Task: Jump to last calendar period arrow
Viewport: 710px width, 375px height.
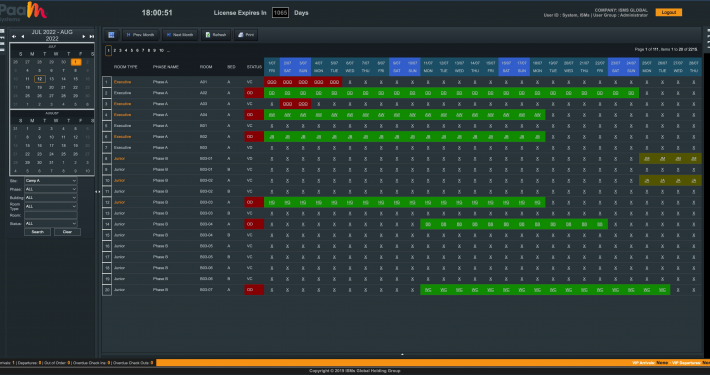Action: (x=91, y=36)
